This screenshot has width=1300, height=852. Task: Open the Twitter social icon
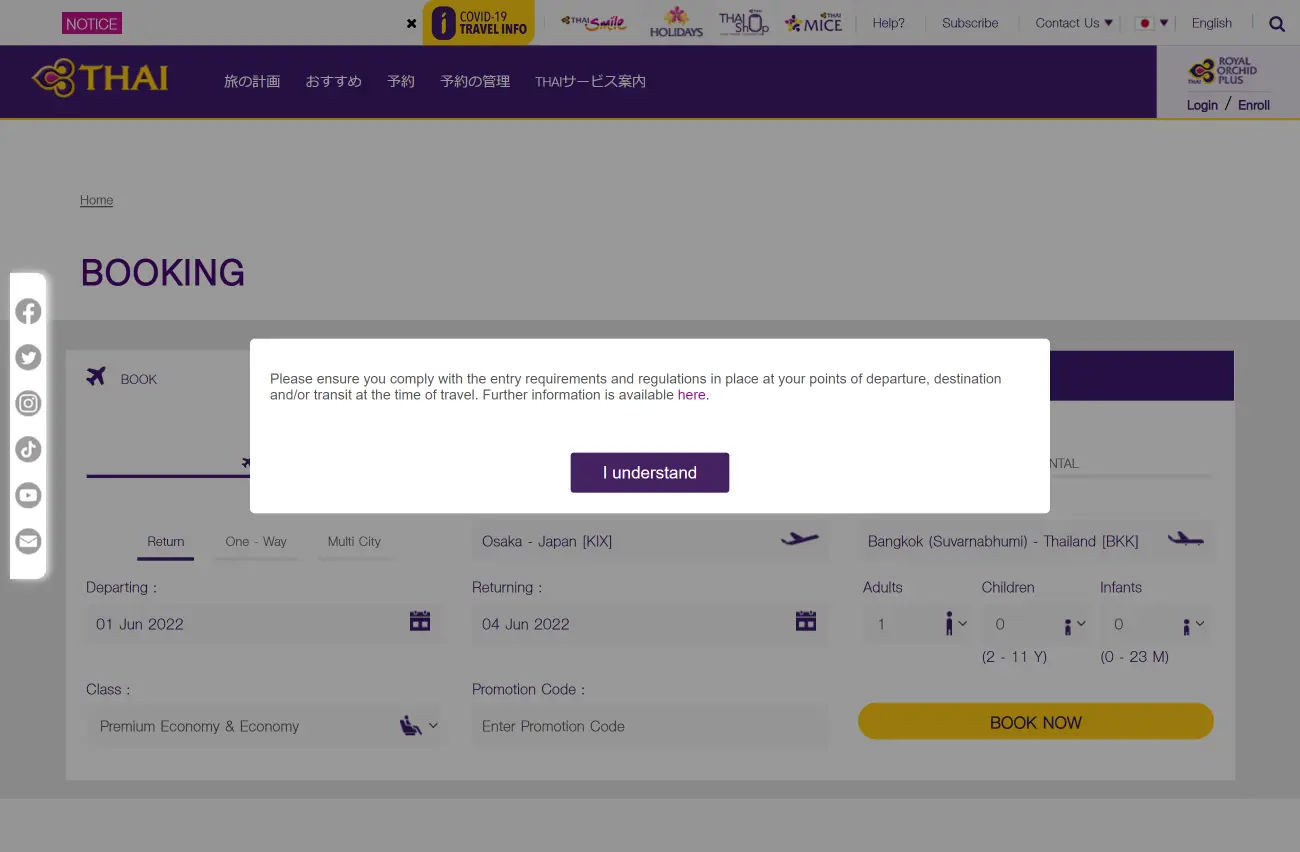[x=28, y=357]
